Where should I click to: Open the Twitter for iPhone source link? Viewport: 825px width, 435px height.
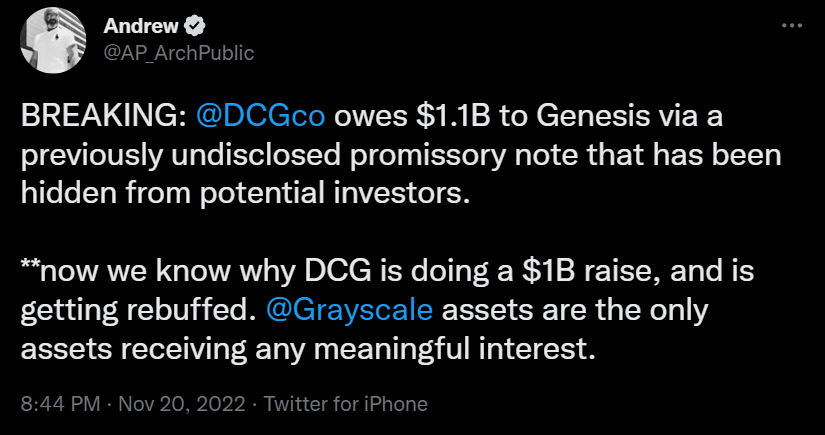coord(345,404)
